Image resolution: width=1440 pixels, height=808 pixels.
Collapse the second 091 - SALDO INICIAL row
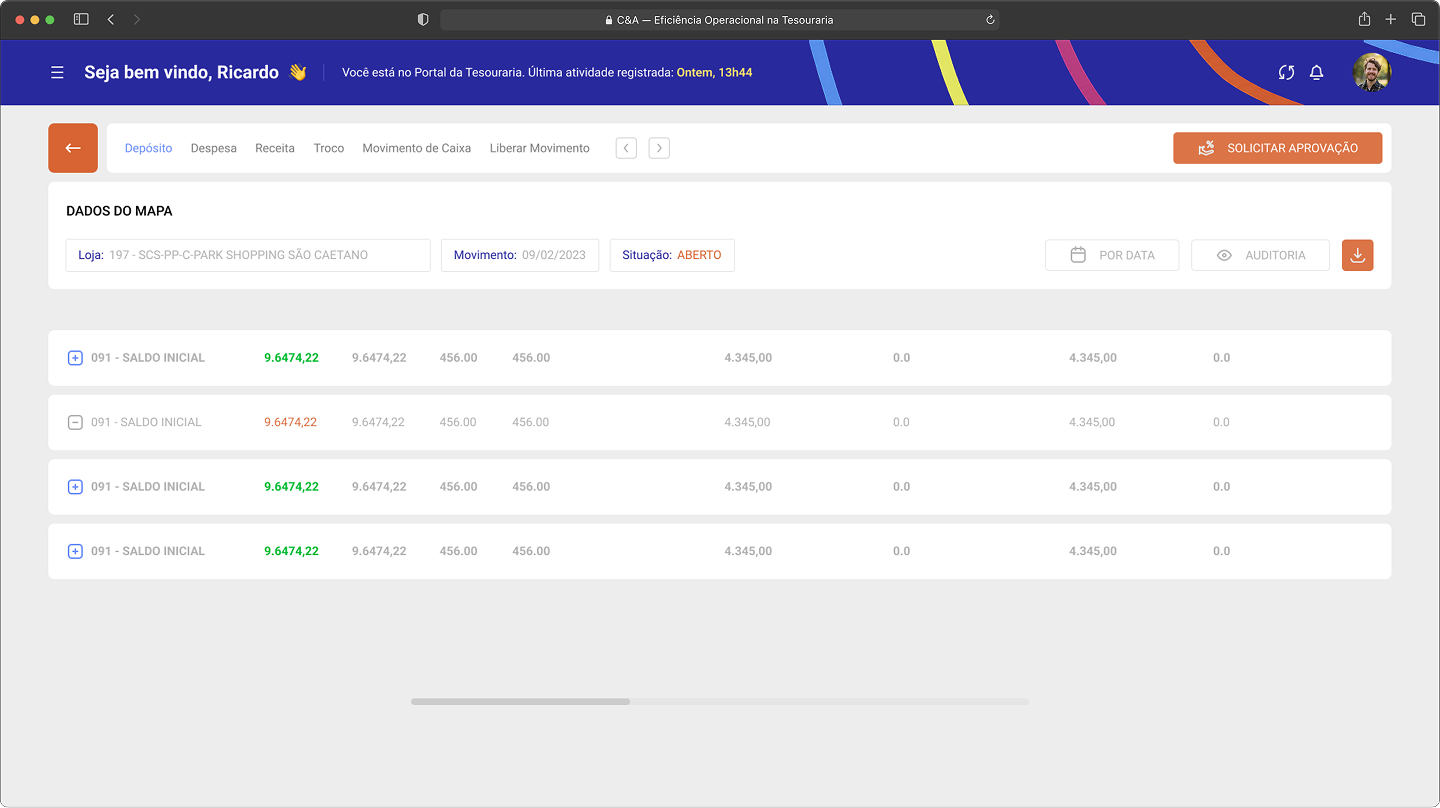pos(75,422)
